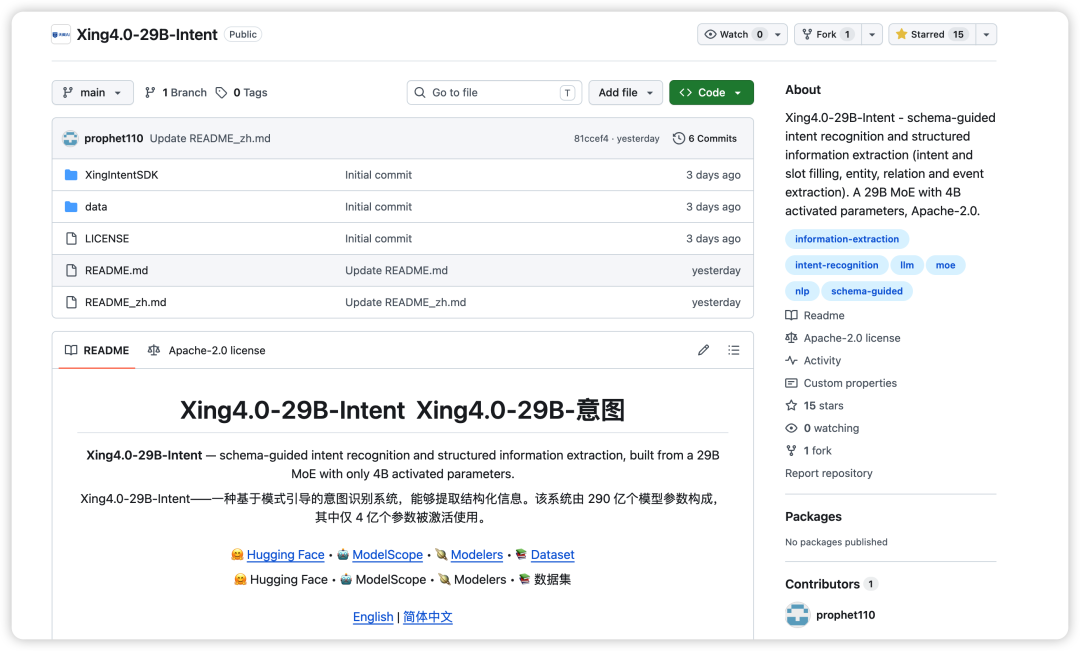Select the README tab
Viewport: 1080px width, 651px height.
96,350
